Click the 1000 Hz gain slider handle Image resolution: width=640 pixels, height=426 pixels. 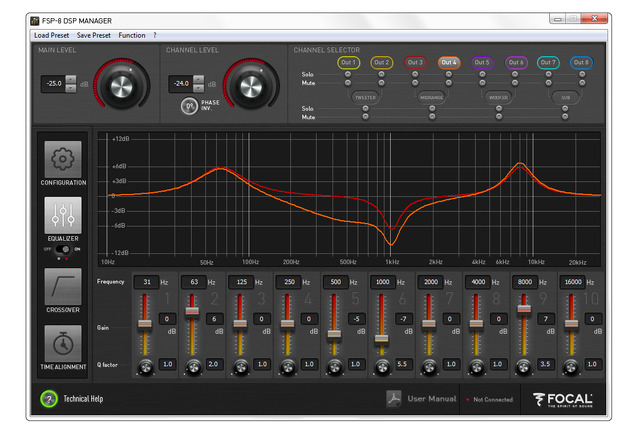[382, 339]
